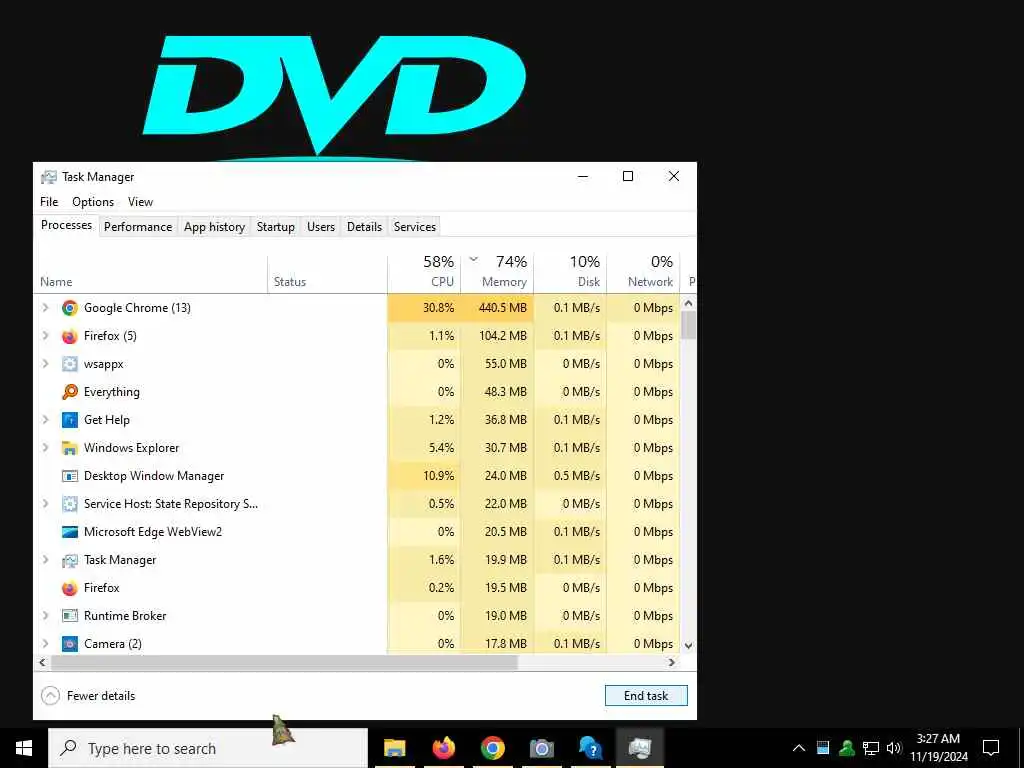
Task: Open File Explorer from the taskbar
Action: (394, 748)
